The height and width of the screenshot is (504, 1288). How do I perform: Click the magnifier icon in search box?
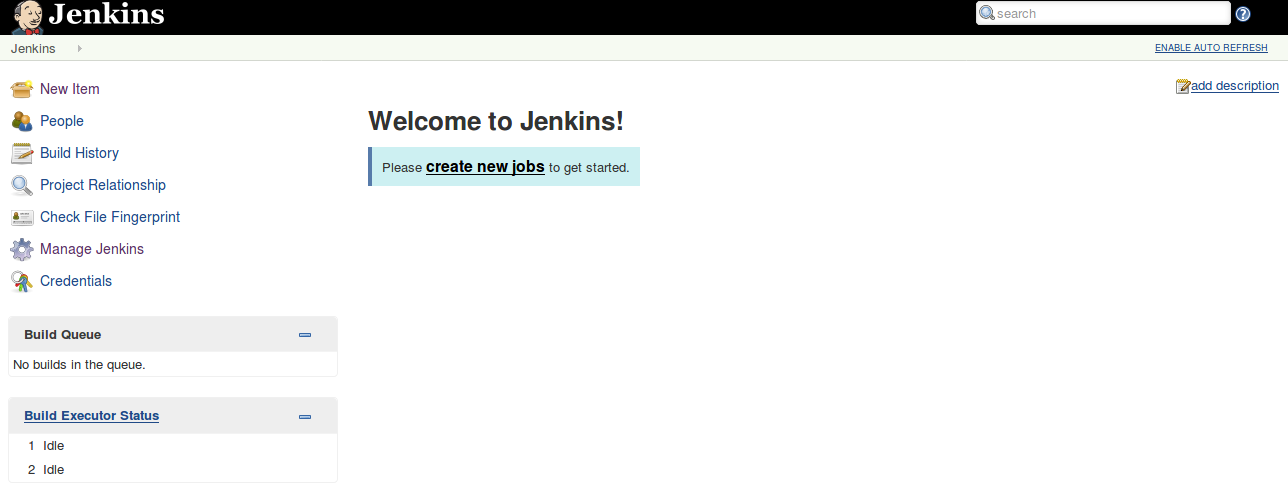987,13
